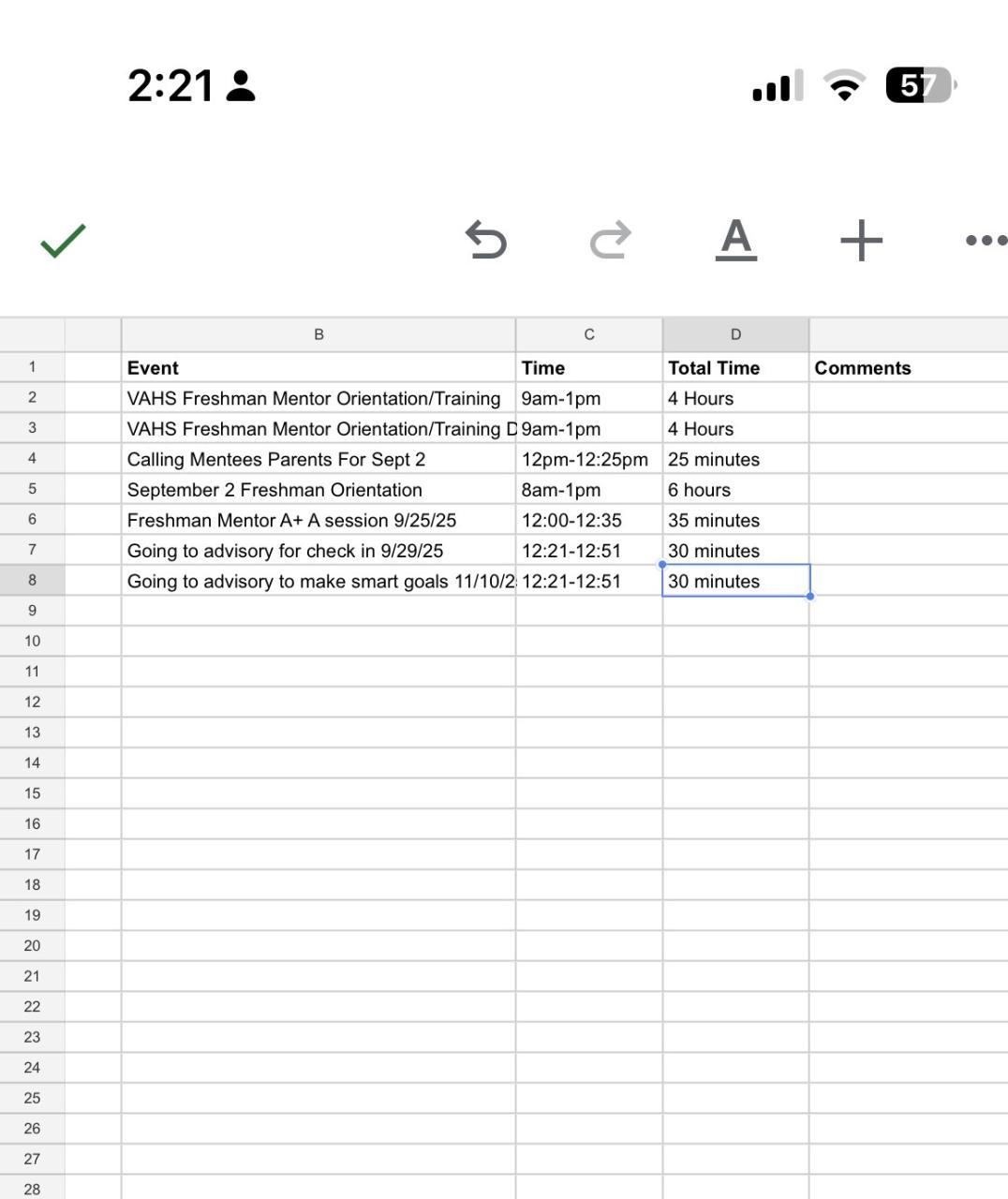The width and height of the screenshot is (1008, 1199).
Task: Tap the 'Event' header cell
Action: click(x=318, y=368)
